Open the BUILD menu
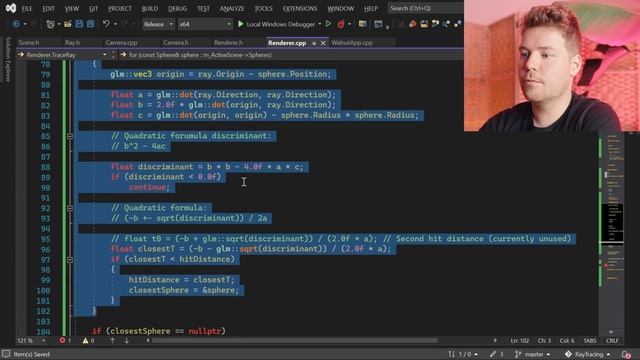Screen dimensions: 640x360 (x=150, y=9)
